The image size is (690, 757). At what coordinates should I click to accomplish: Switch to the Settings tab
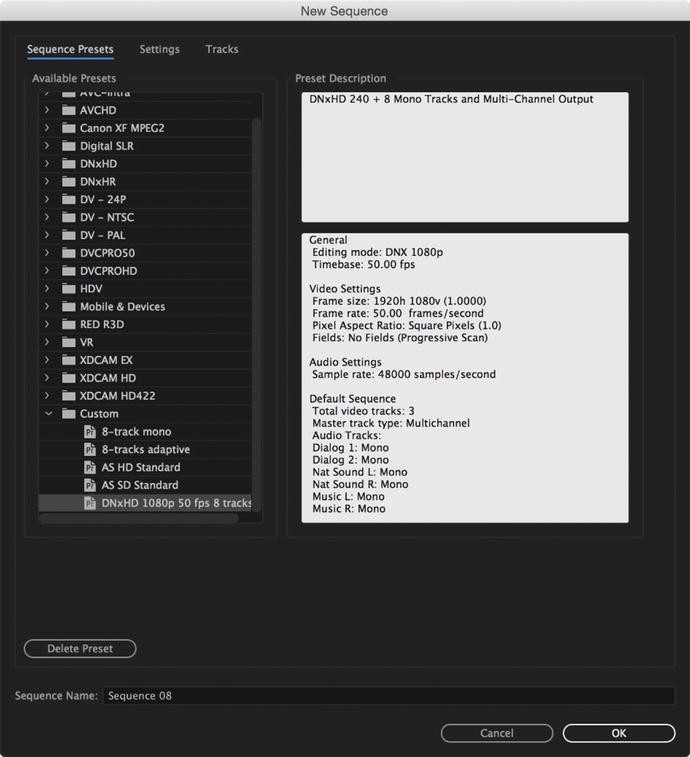(159, 49)
